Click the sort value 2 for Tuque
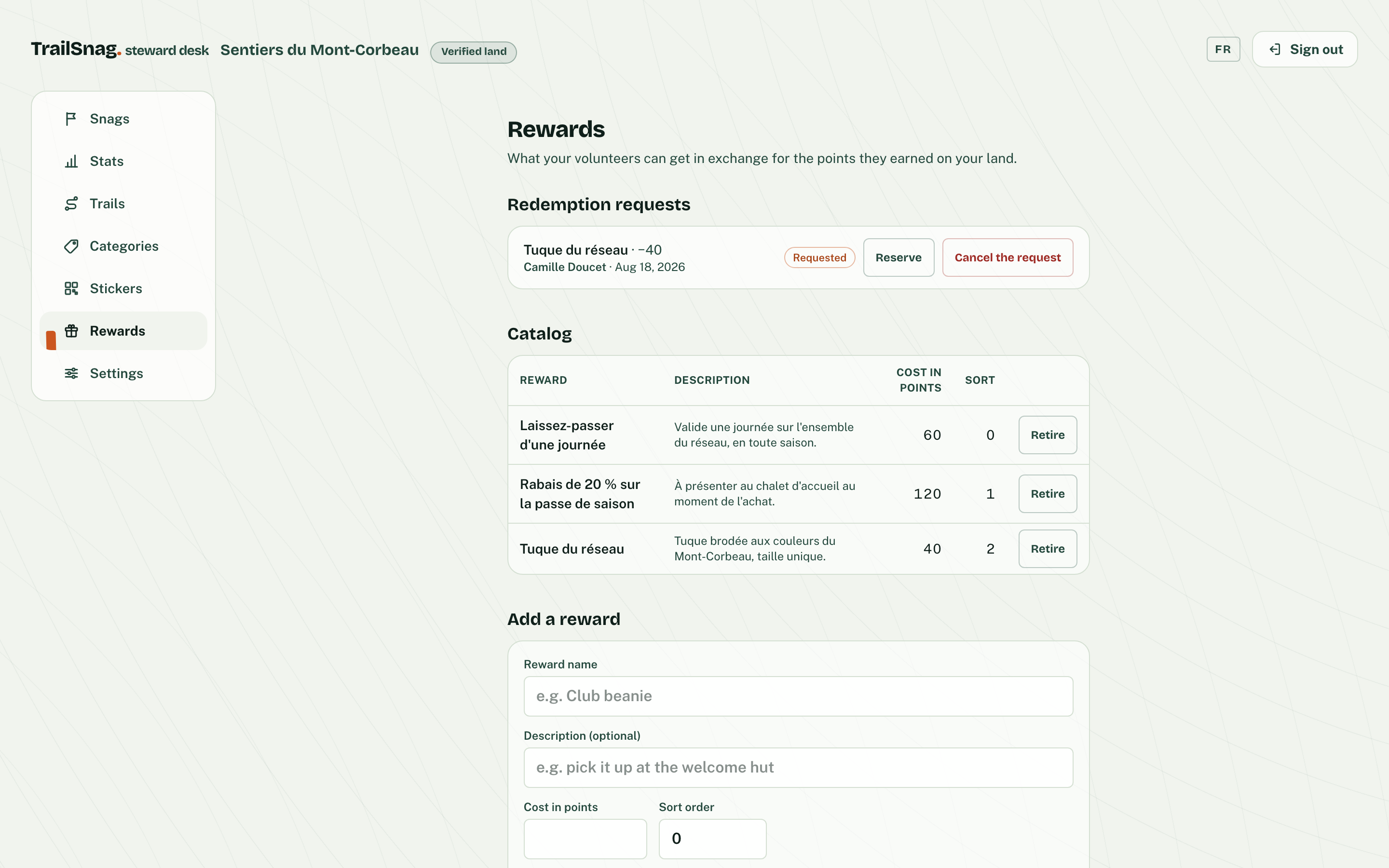This screenshot has width=1389, height=868. click(x=990, y=549)
